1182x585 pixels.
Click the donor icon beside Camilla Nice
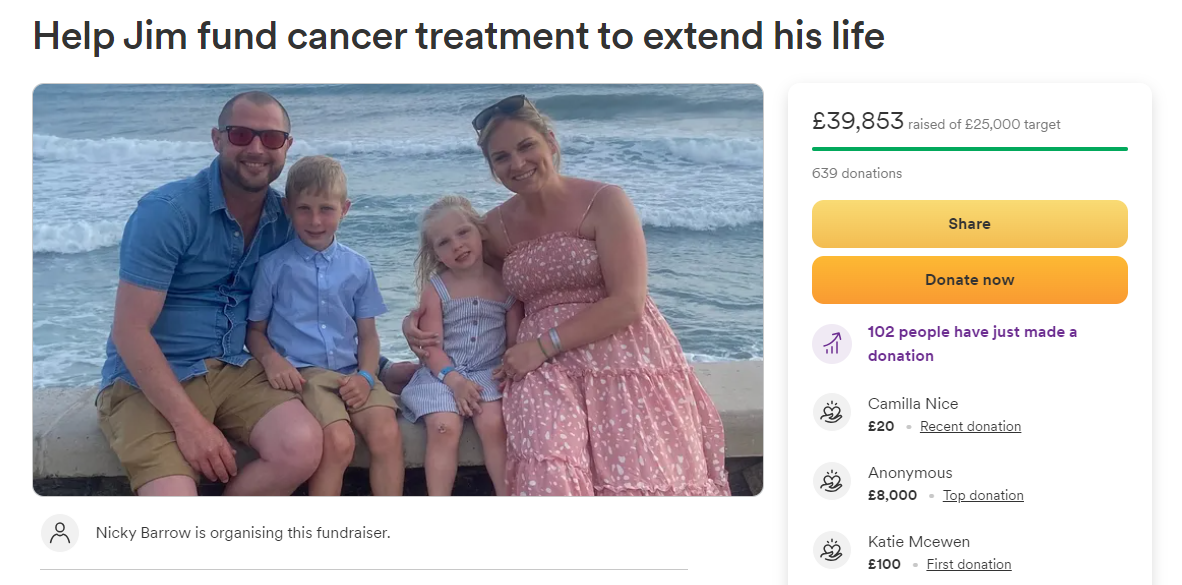click(831, 413)
